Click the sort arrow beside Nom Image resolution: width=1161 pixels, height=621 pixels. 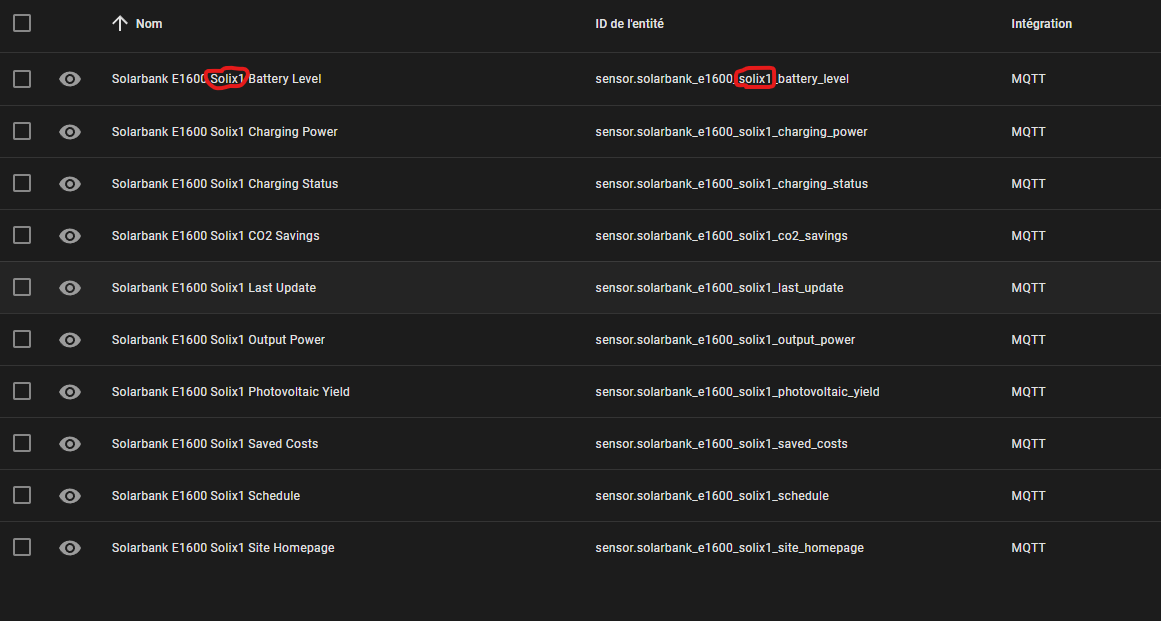(120, 24)
